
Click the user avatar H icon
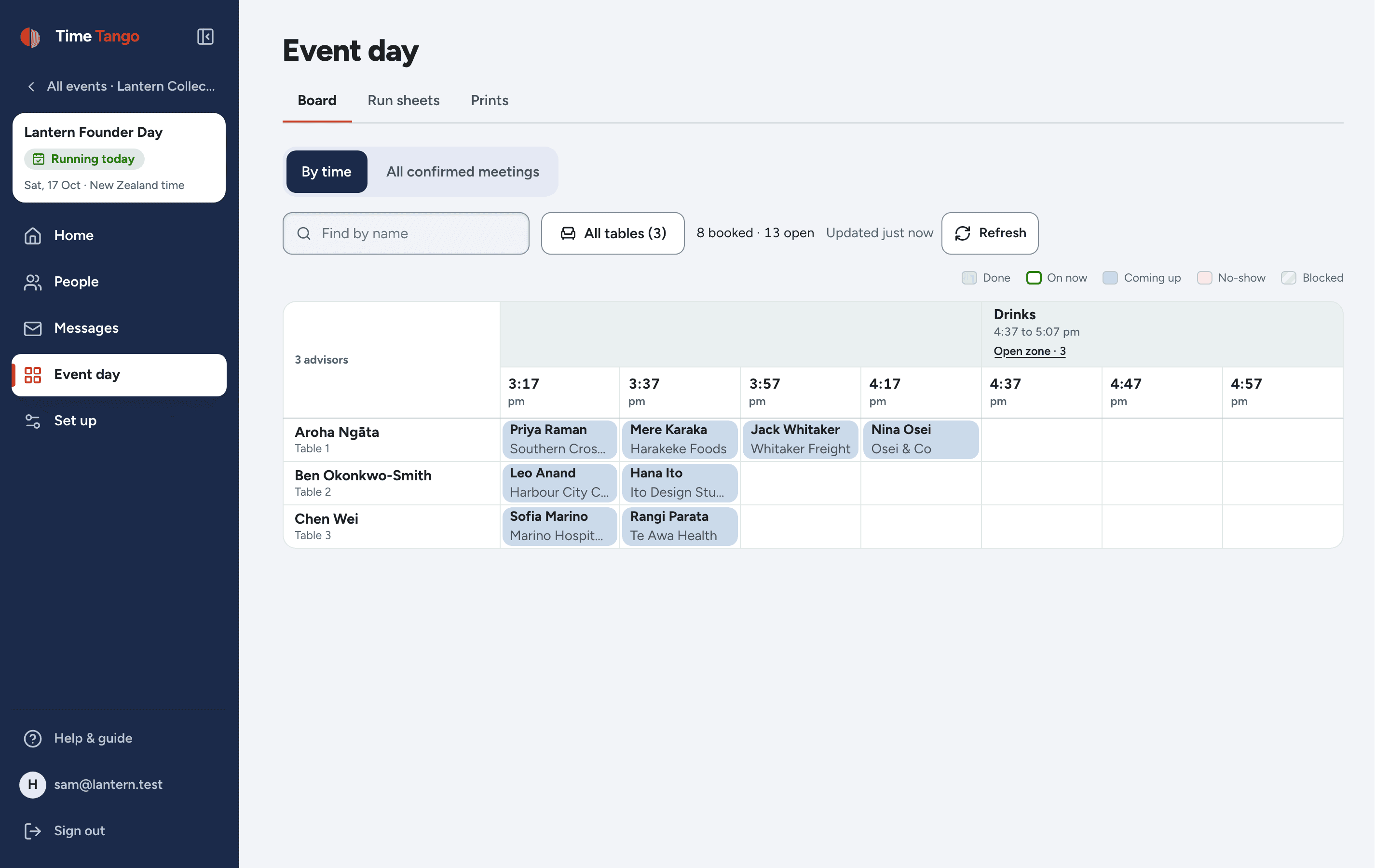click(33, 785)
